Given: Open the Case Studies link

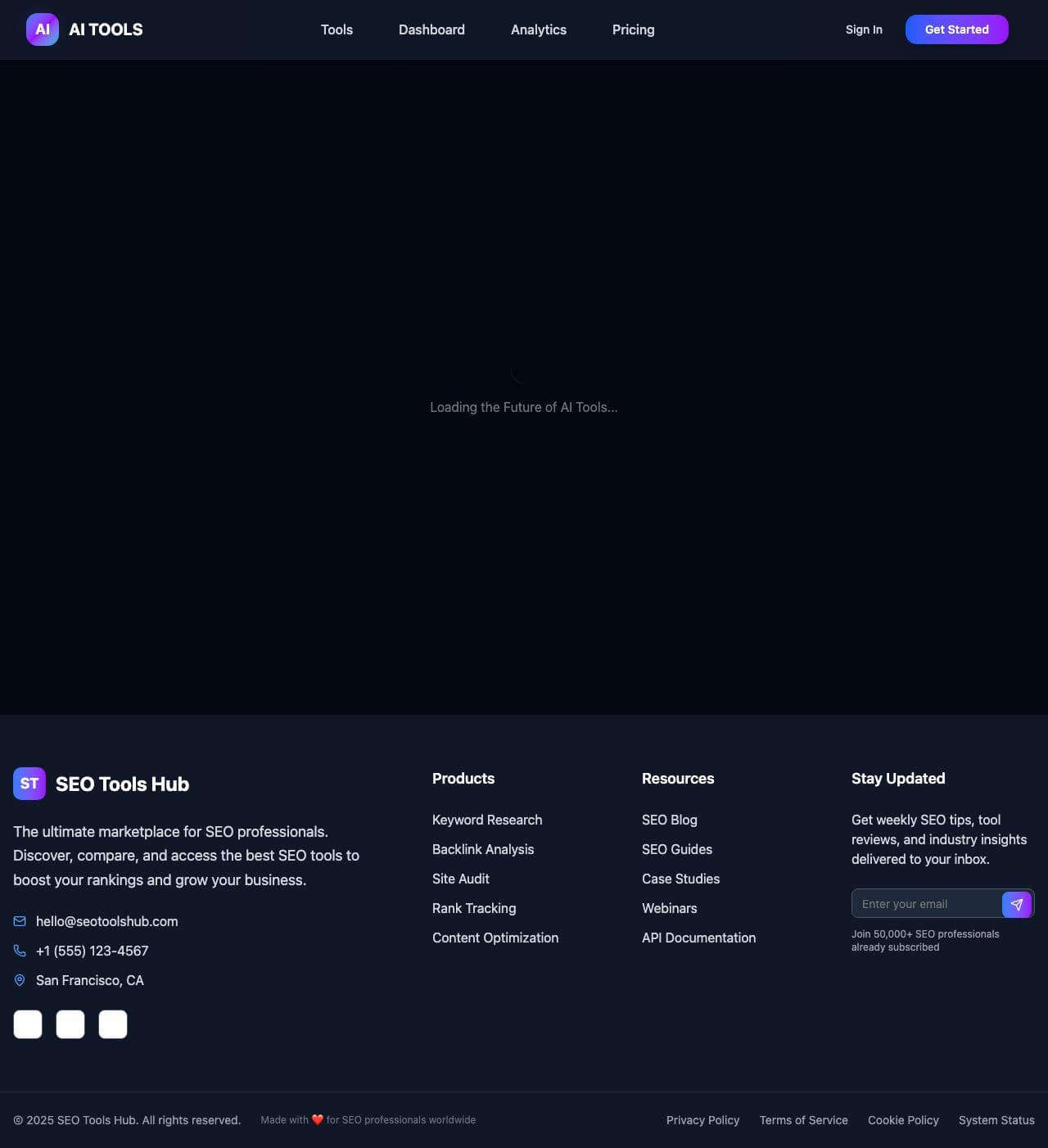Looking at the screenshot, I should coord(681,879).
